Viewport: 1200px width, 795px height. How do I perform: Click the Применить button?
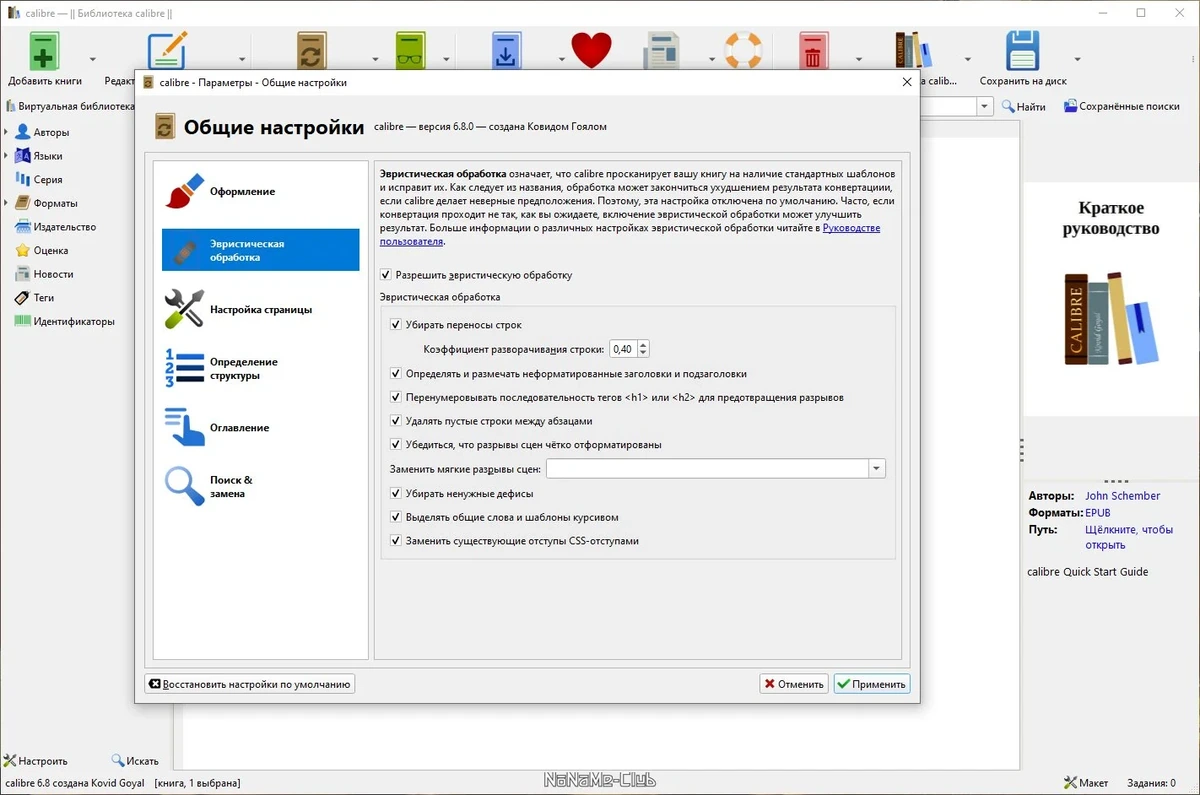[x=872, y=684]
